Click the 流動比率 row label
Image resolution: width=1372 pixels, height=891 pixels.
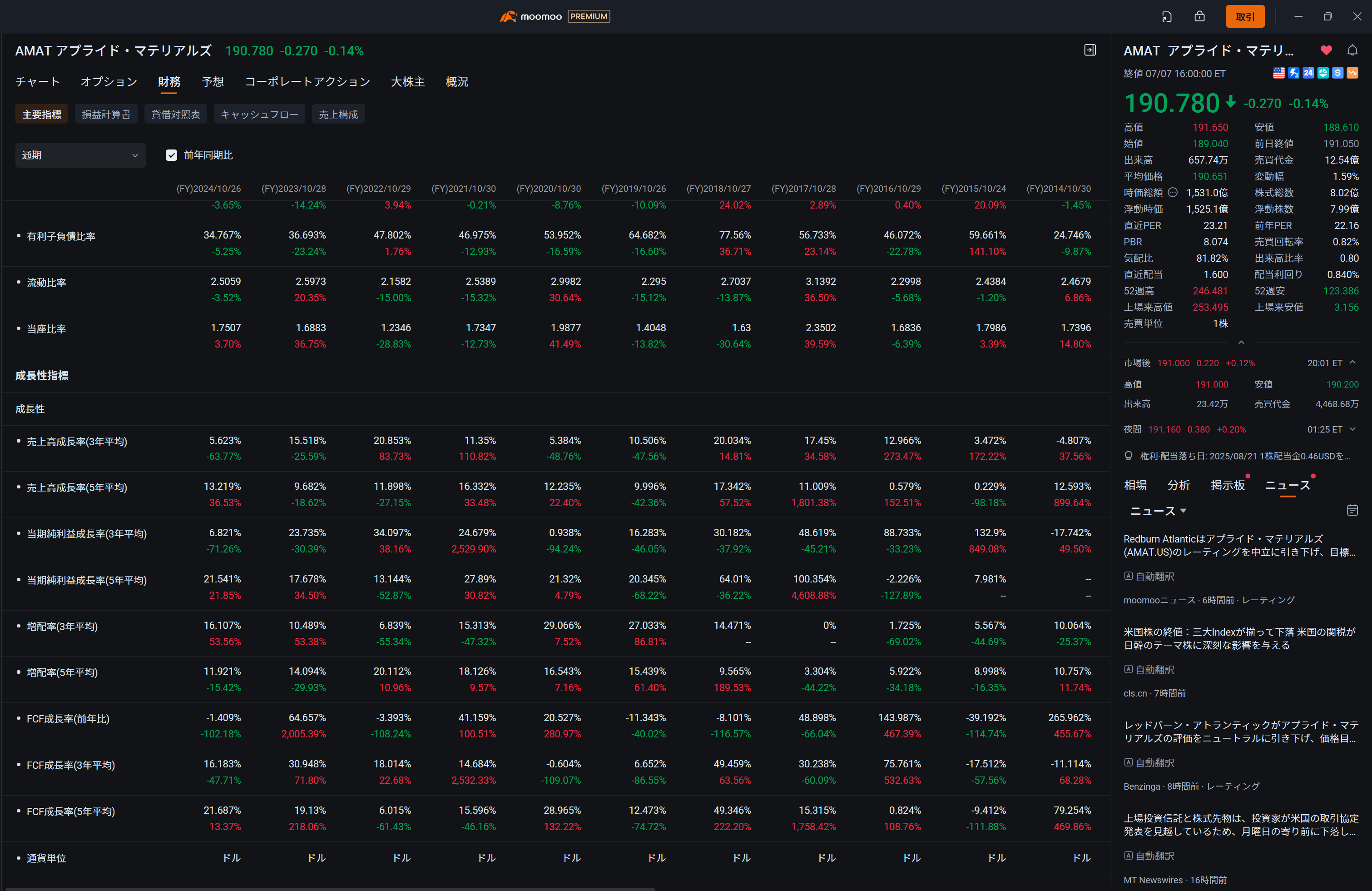tap(46, 283)
